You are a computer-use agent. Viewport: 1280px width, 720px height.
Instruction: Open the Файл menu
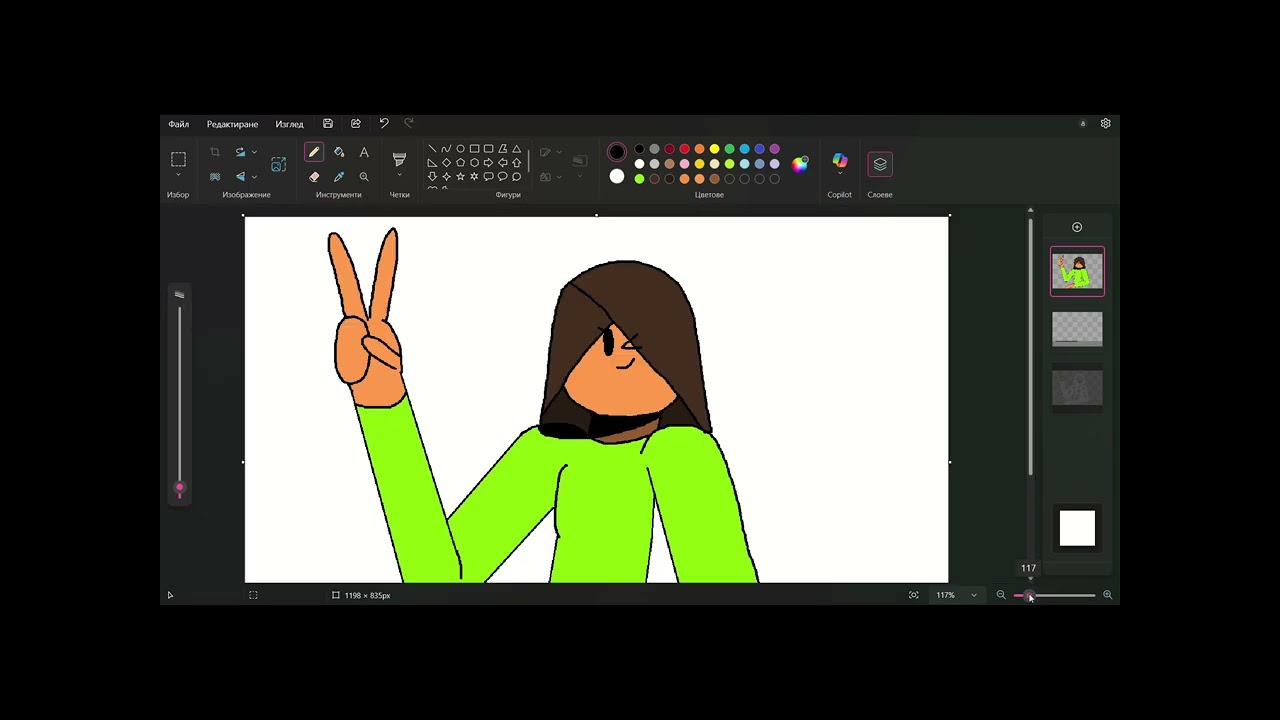click(178, 124)
